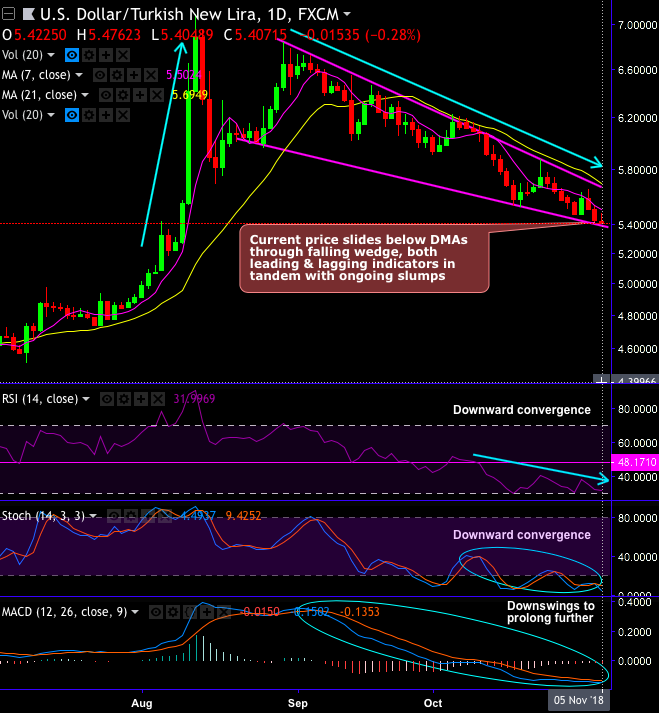Select 'Downswings to prolong further' text label
659x713 pixels.
click(x=550, y=612)
